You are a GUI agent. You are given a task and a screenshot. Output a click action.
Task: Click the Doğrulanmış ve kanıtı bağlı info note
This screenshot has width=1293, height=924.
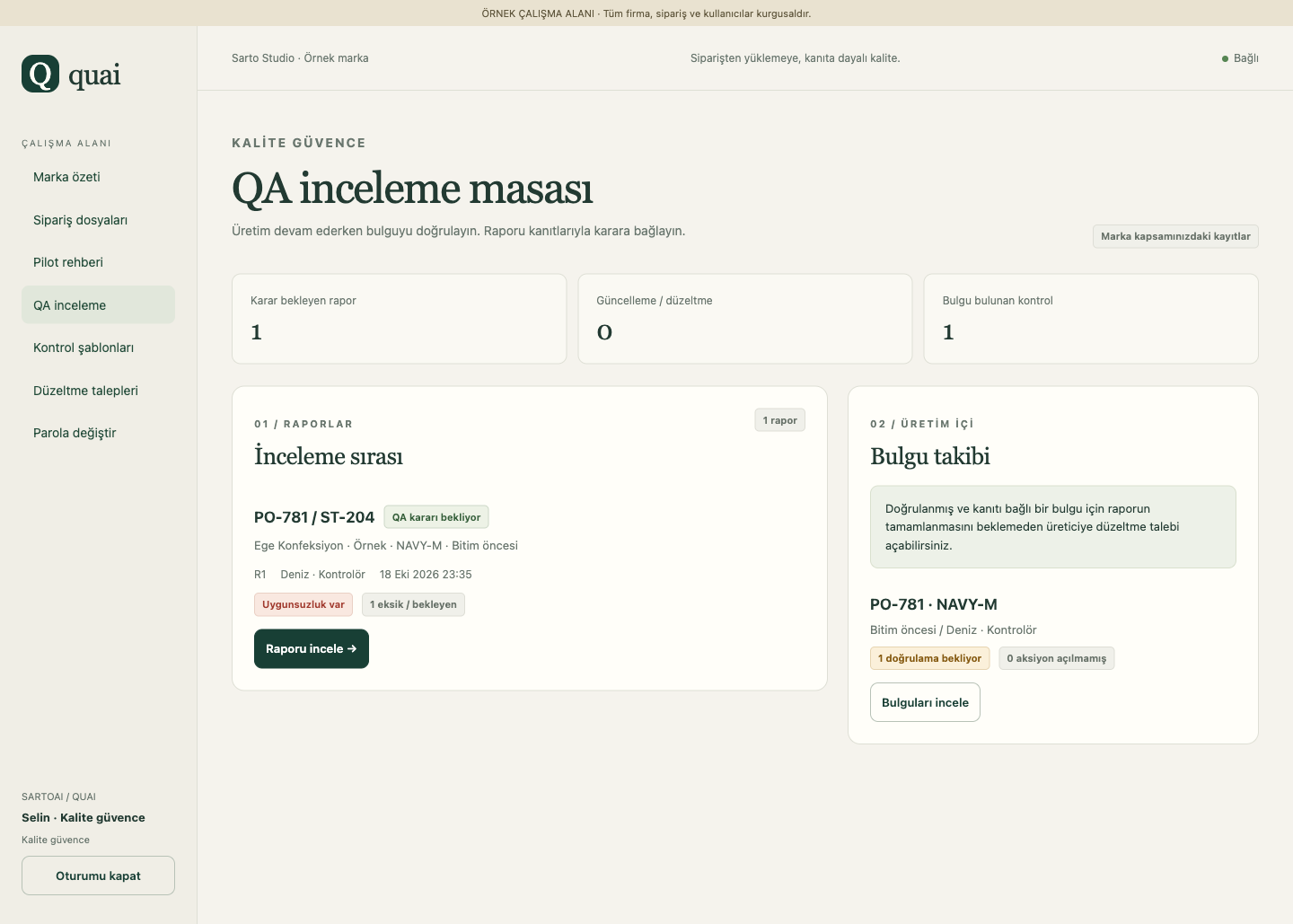pos(1053,527)
